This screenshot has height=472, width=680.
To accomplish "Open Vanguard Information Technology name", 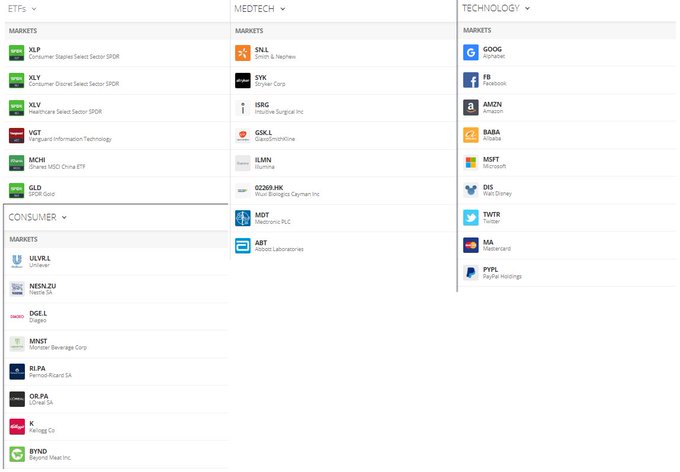I will (x=70, y=139).
